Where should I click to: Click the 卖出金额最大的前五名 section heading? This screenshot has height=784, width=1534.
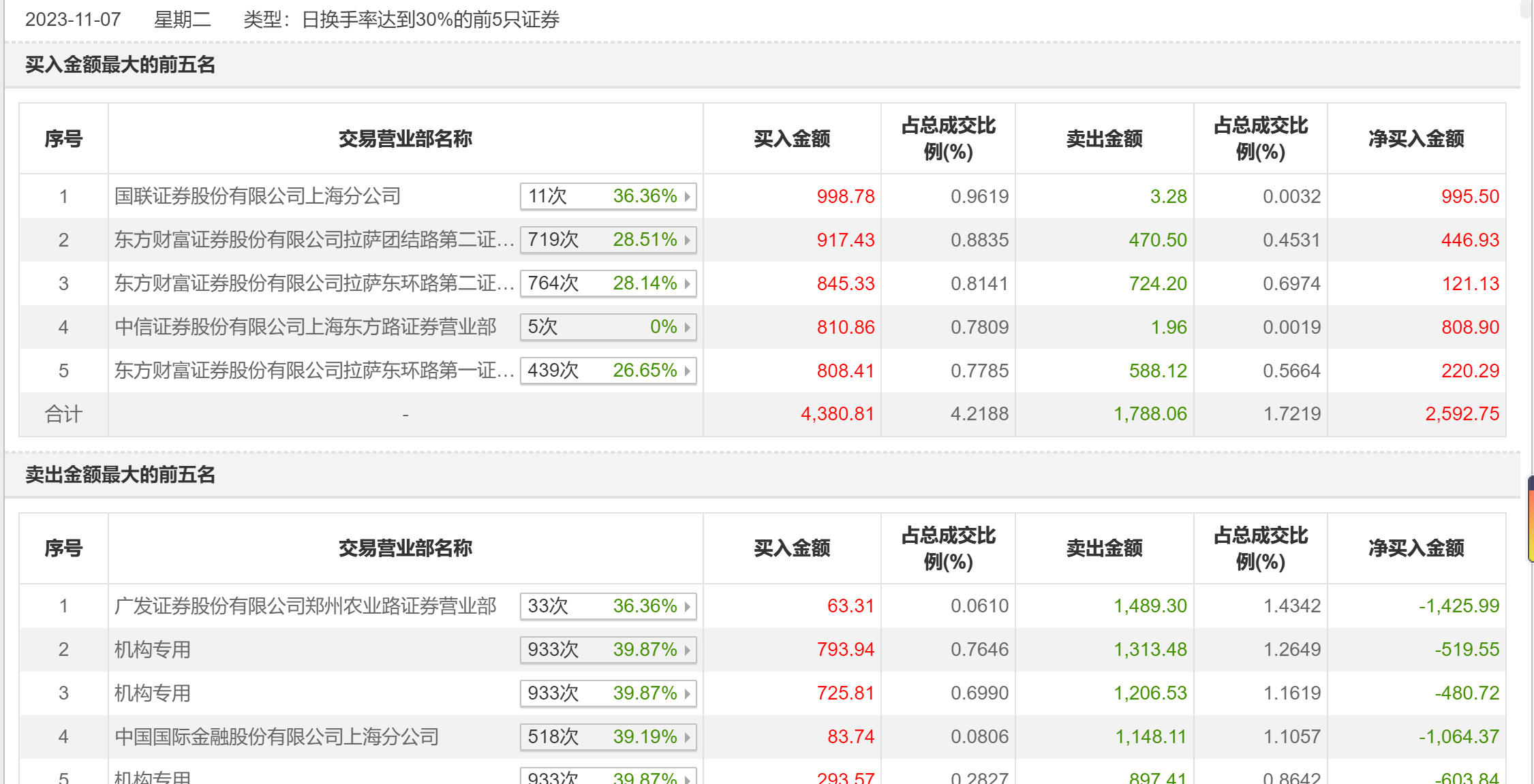click(x=120, y=475)
